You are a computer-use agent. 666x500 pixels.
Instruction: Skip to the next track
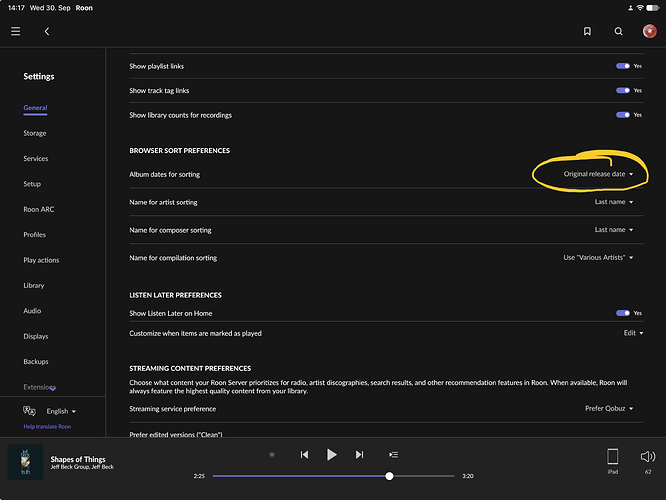pos(359,455)
